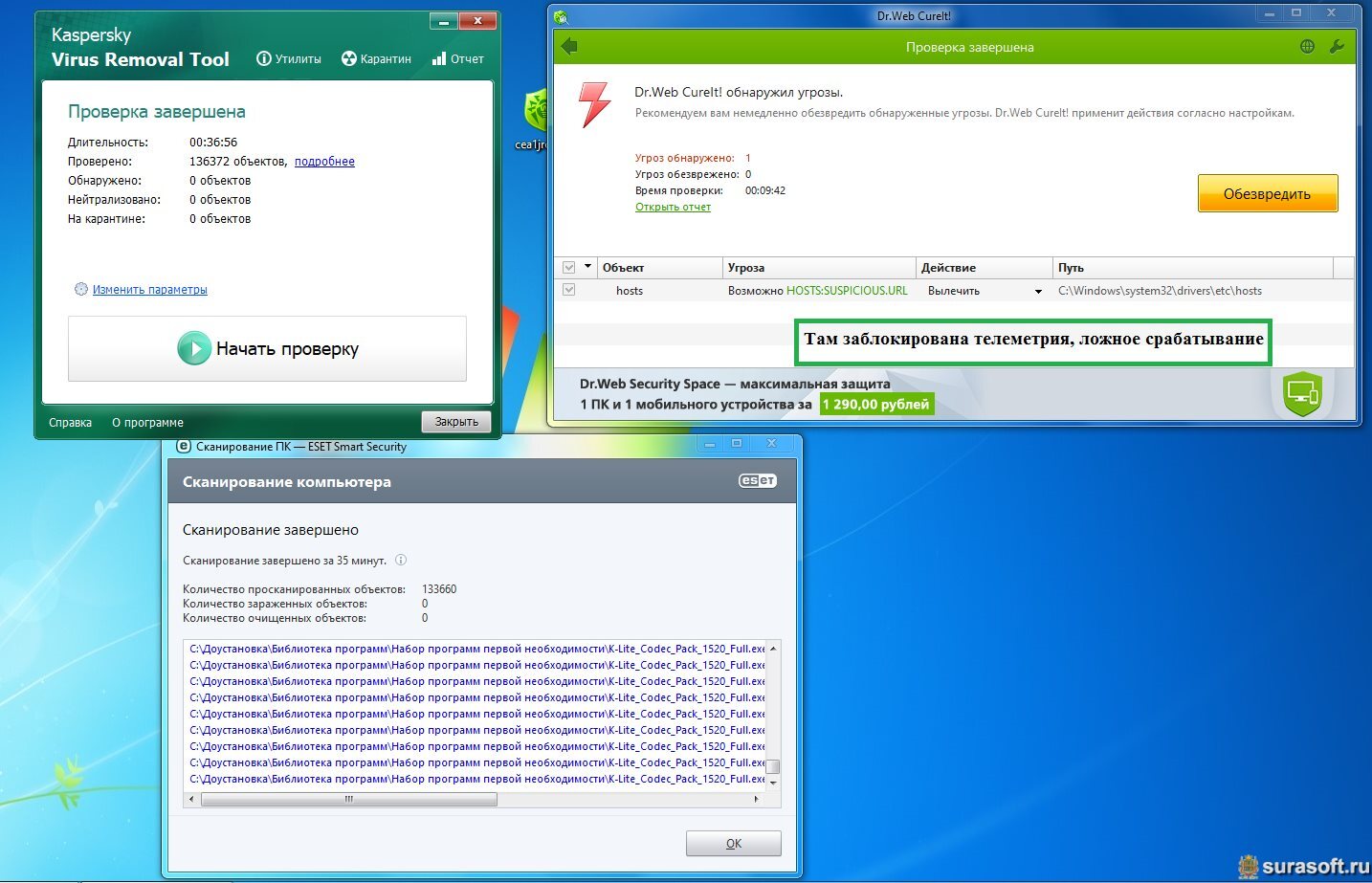Open Справка at the bottom of Kaspersky

(71, 423)
